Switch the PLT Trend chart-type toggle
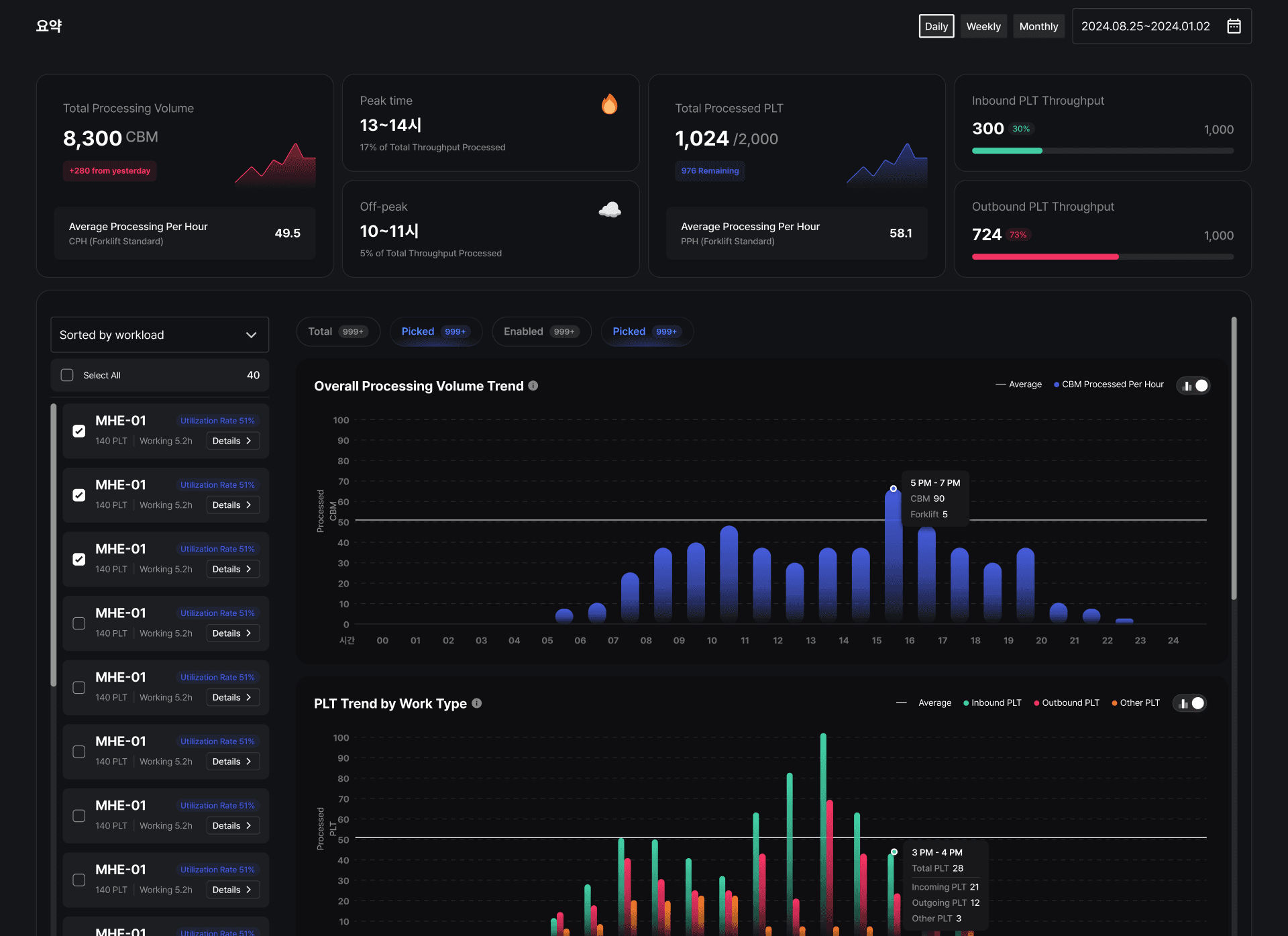The image size is (1288, 936). (1189, 703)
